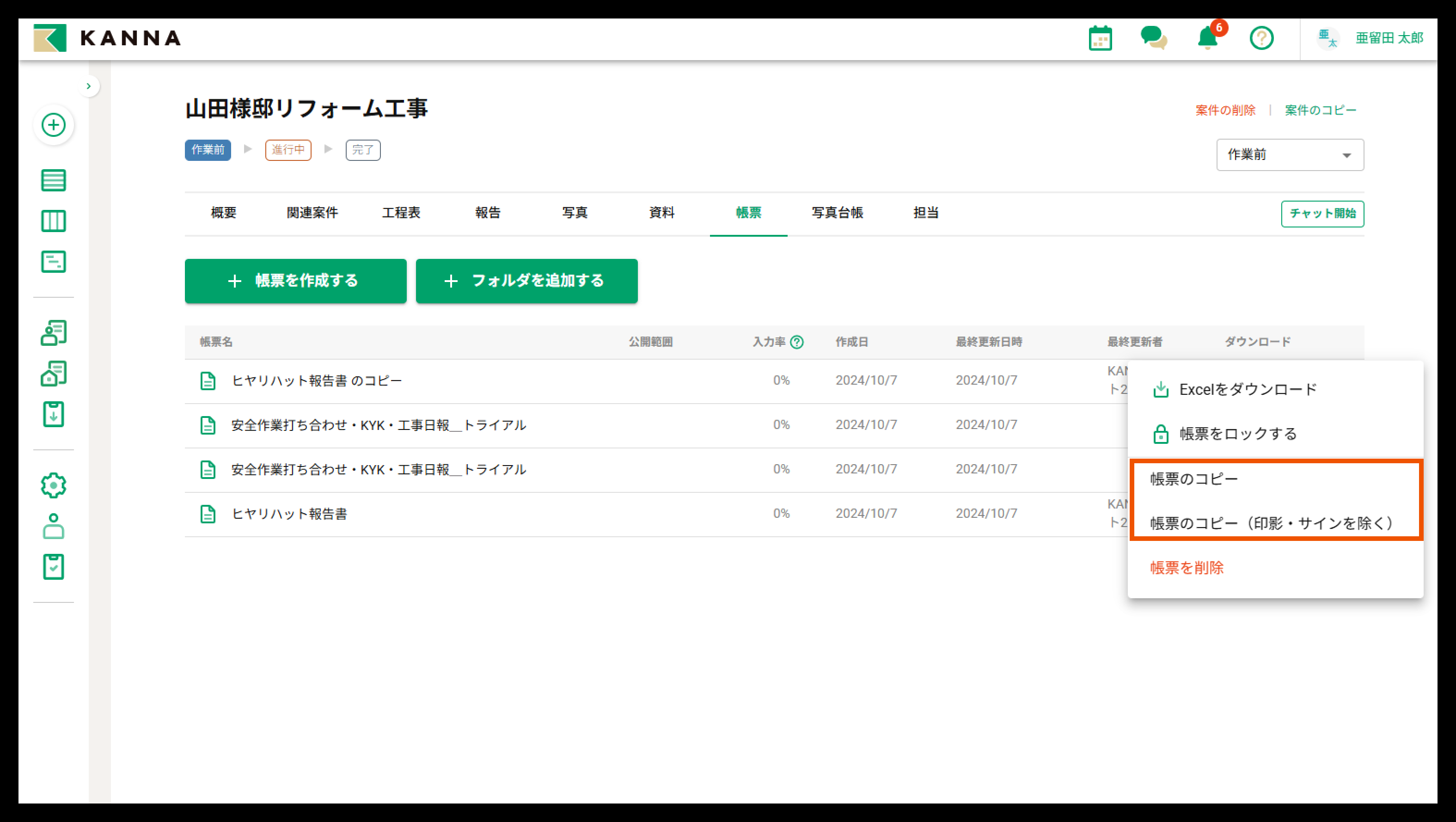
Task: Open the settings gear in sidebar
Action: point(54,485)
